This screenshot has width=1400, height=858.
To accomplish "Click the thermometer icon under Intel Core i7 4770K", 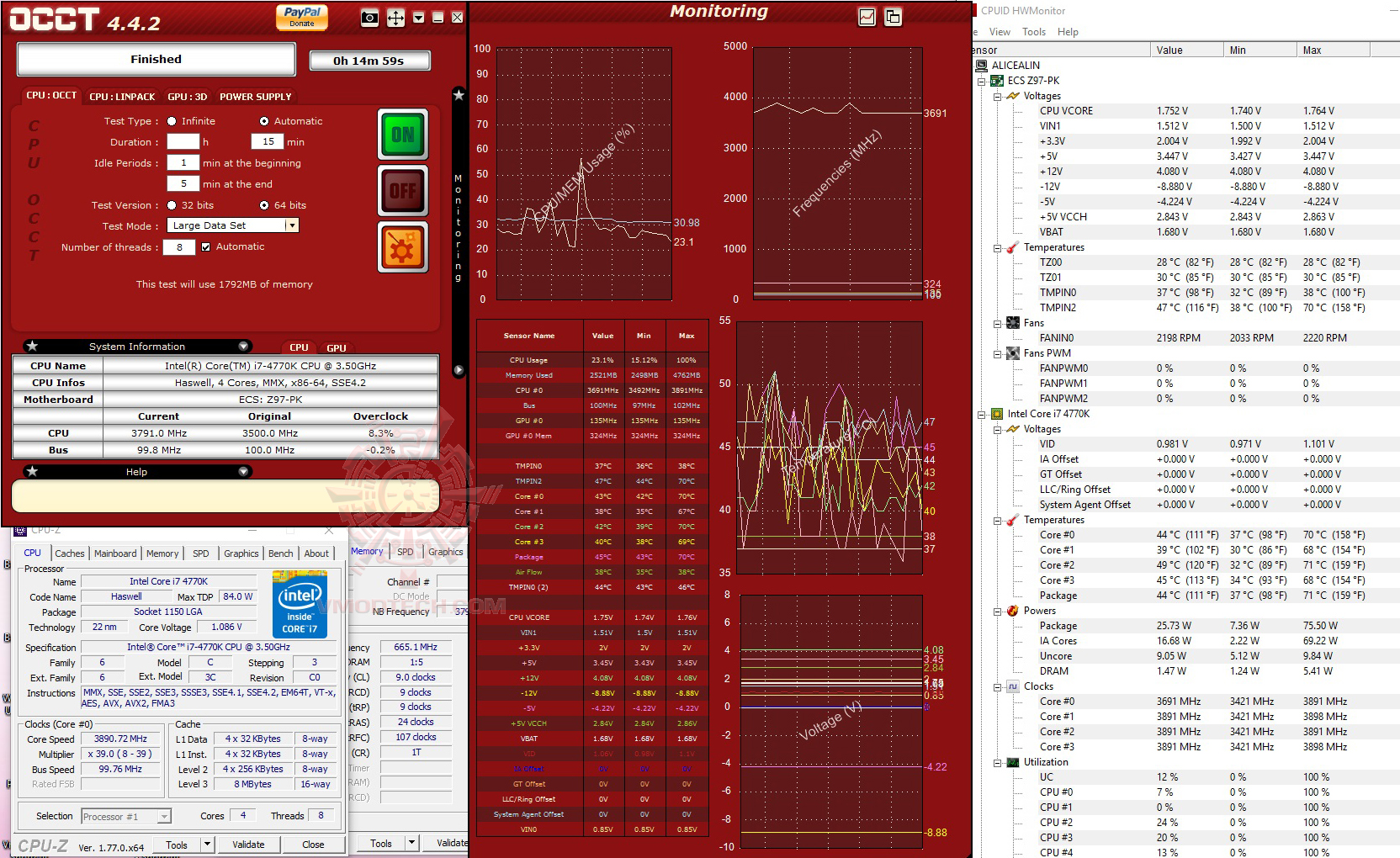I will pos(1012,520).
